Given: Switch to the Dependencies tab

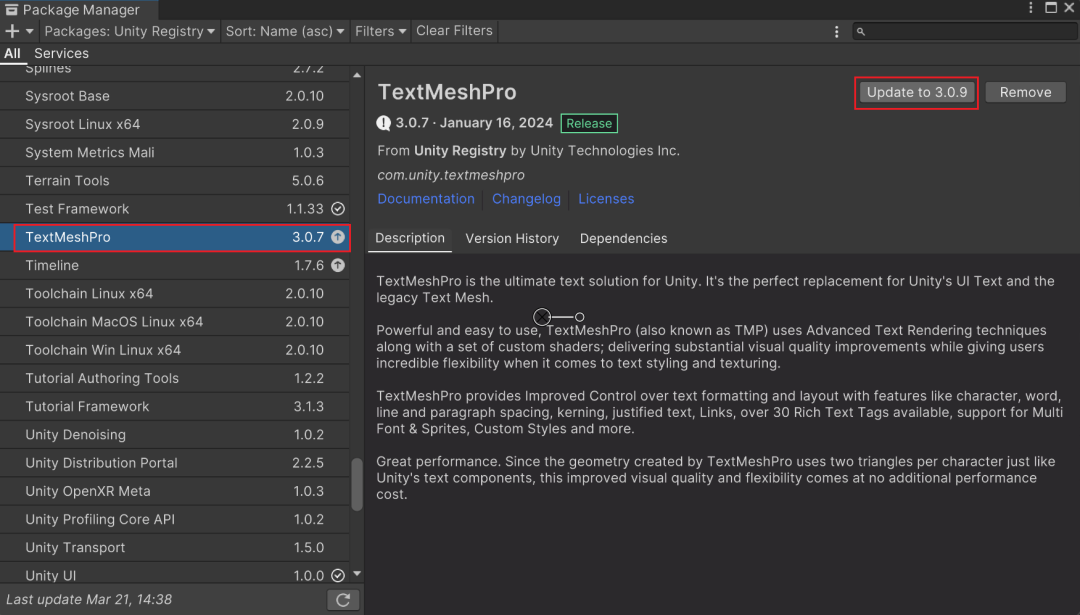Looking at the screenshot, I should [x=623, y=239].
